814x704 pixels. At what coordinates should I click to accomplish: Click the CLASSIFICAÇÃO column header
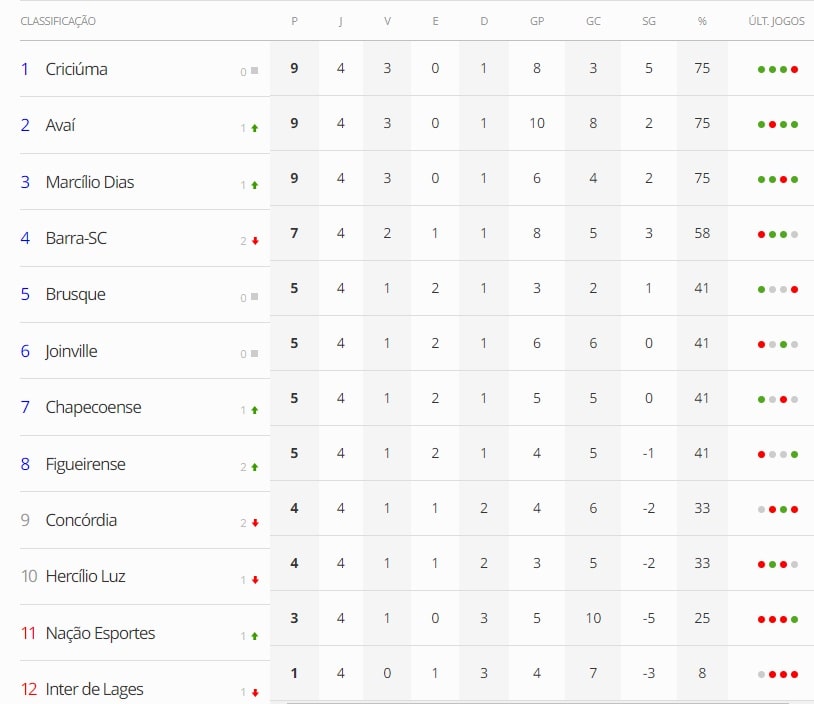[58, 21]
